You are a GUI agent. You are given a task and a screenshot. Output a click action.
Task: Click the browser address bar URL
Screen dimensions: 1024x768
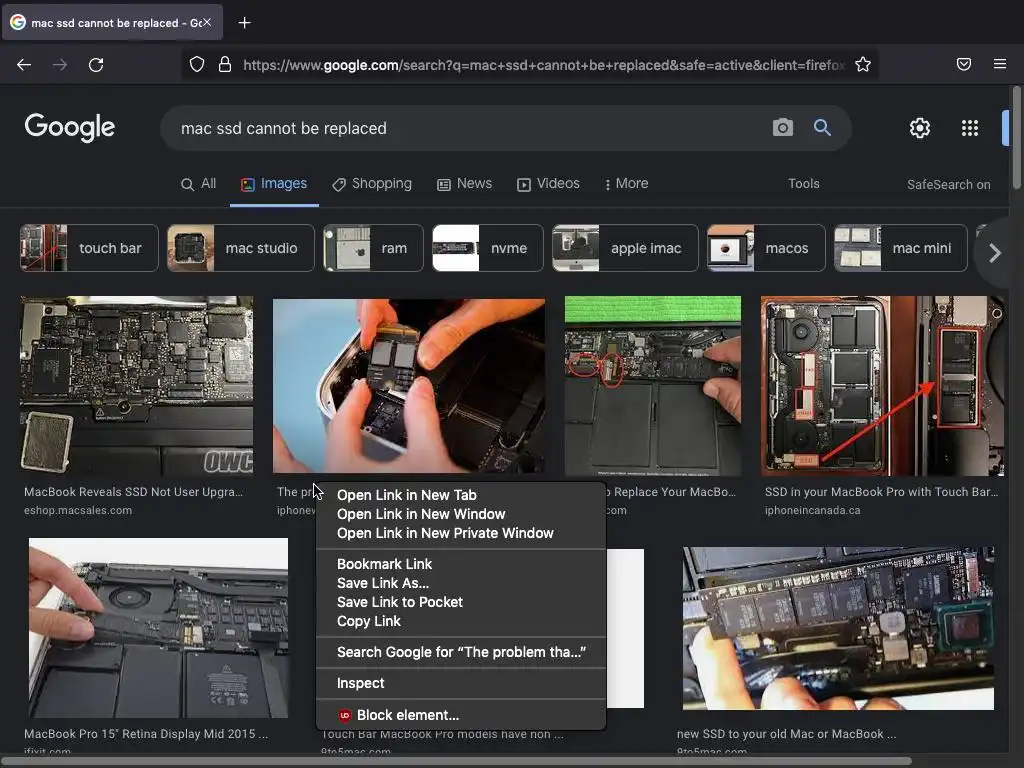[543, 65]
